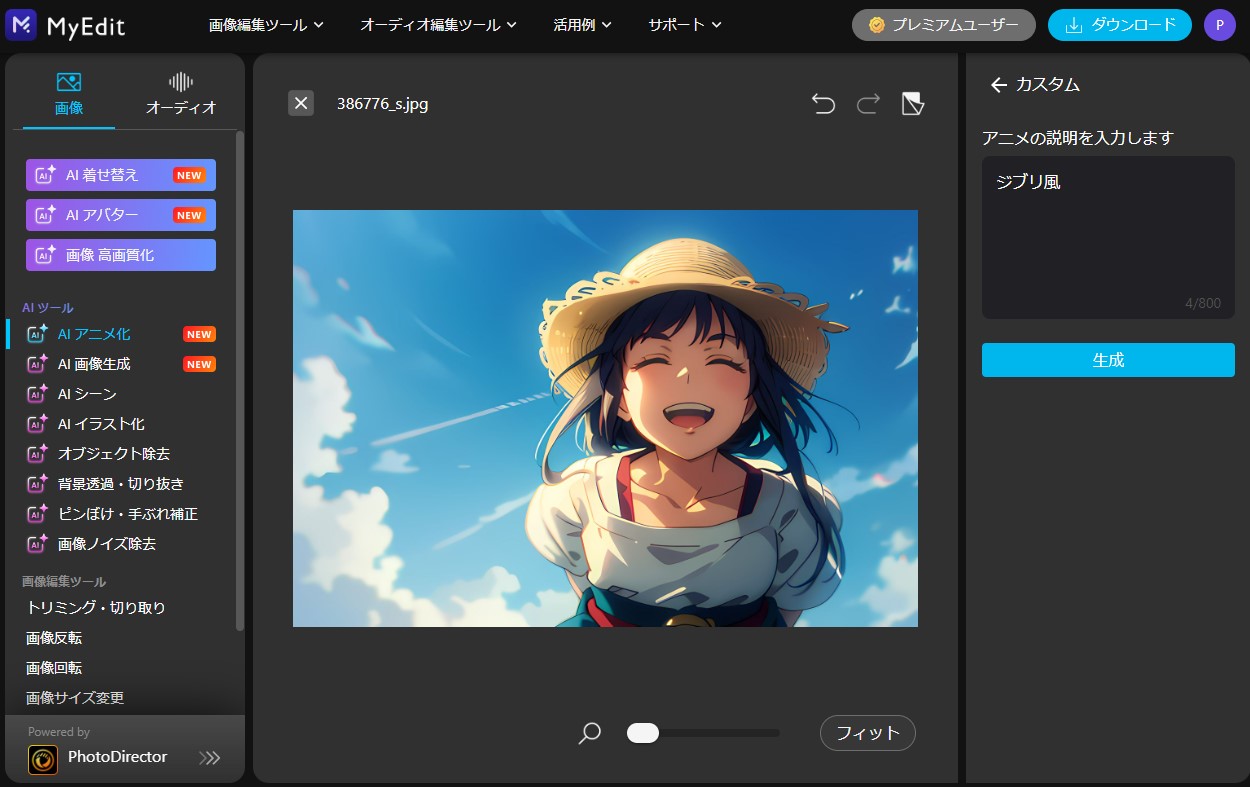Select 背景透過・切り抜き in the sidebar
The width and height of the screenshot is (1250, 787).
coord(120,484)
